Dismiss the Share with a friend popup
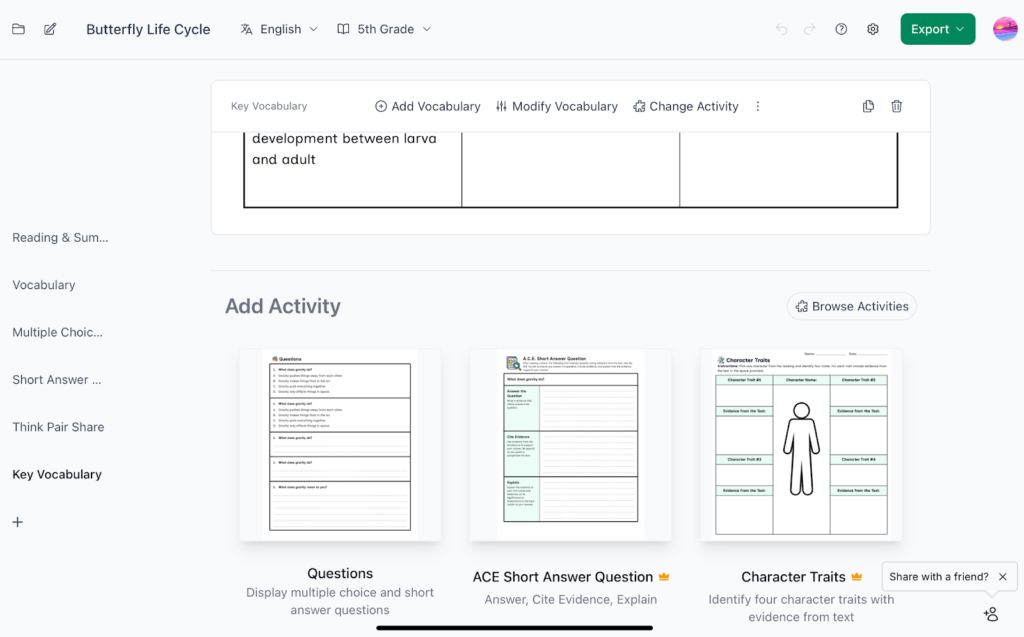Image resolution: width=1024 pixels, height=637 pixels. 1002,577
